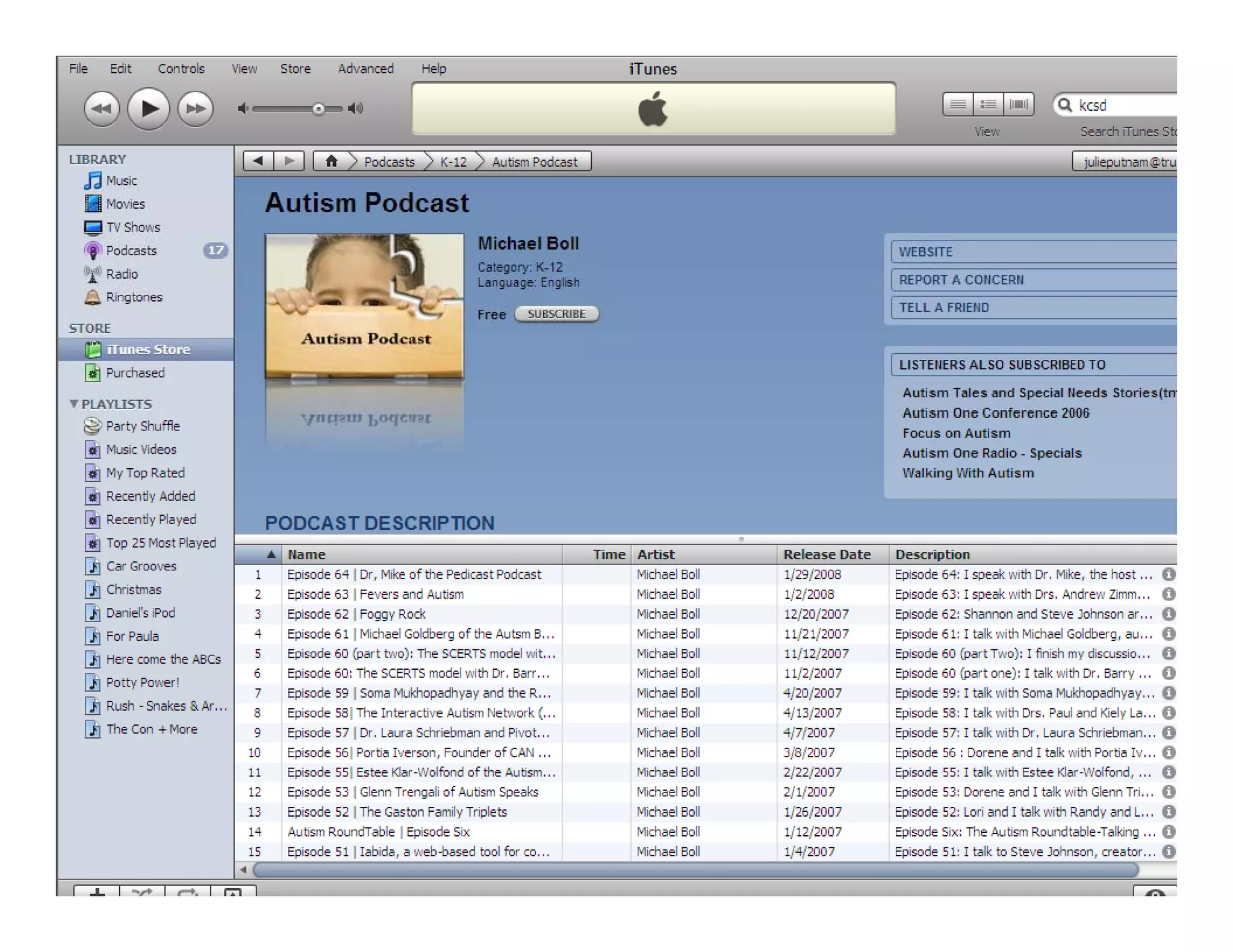The image size is (1233, 952).
Task: Skip to the next track
Action: pyautogui.click(x=195, y=109)
